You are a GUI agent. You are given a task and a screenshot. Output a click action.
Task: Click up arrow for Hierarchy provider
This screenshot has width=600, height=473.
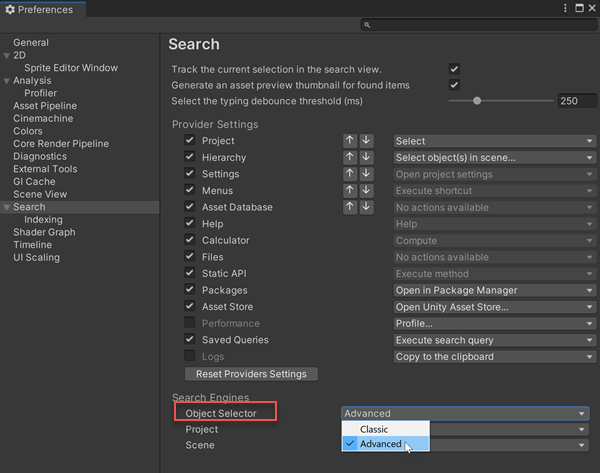pyautogui.click(x=350, y=158)
